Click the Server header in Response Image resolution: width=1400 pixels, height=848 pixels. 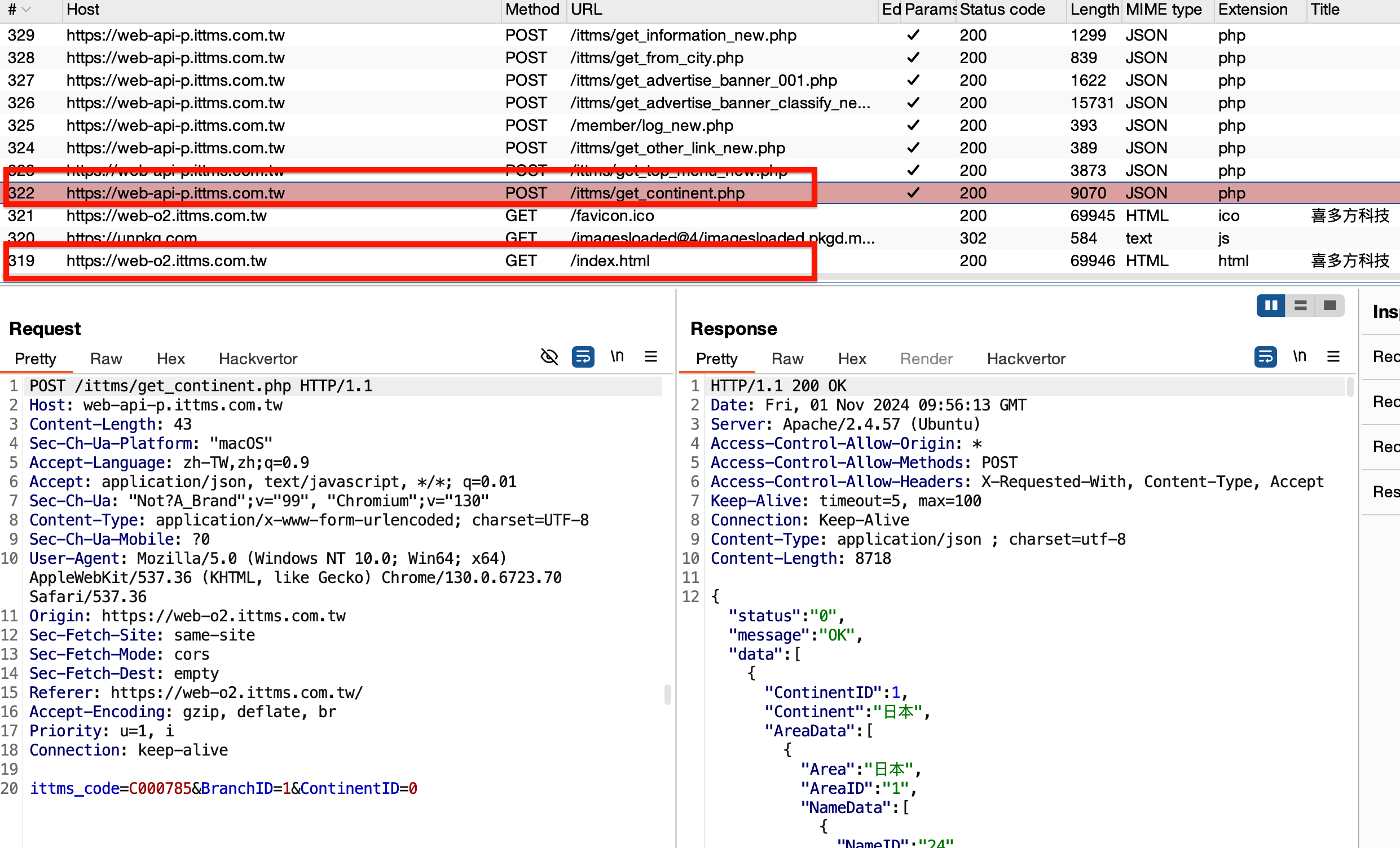pyautogui.click(x=846, y=425)
